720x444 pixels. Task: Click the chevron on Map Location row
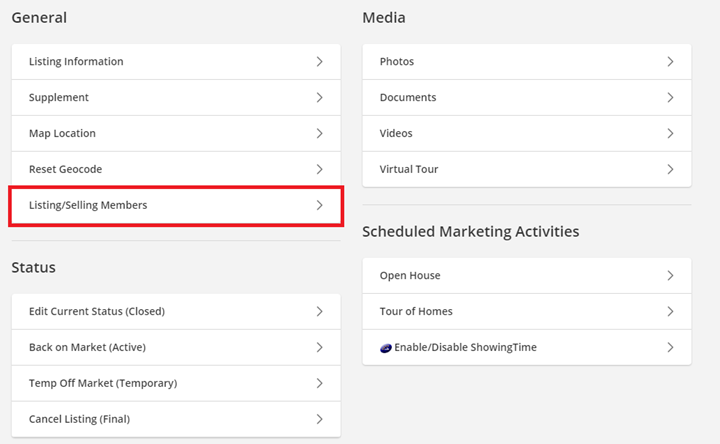pos(320,133)
